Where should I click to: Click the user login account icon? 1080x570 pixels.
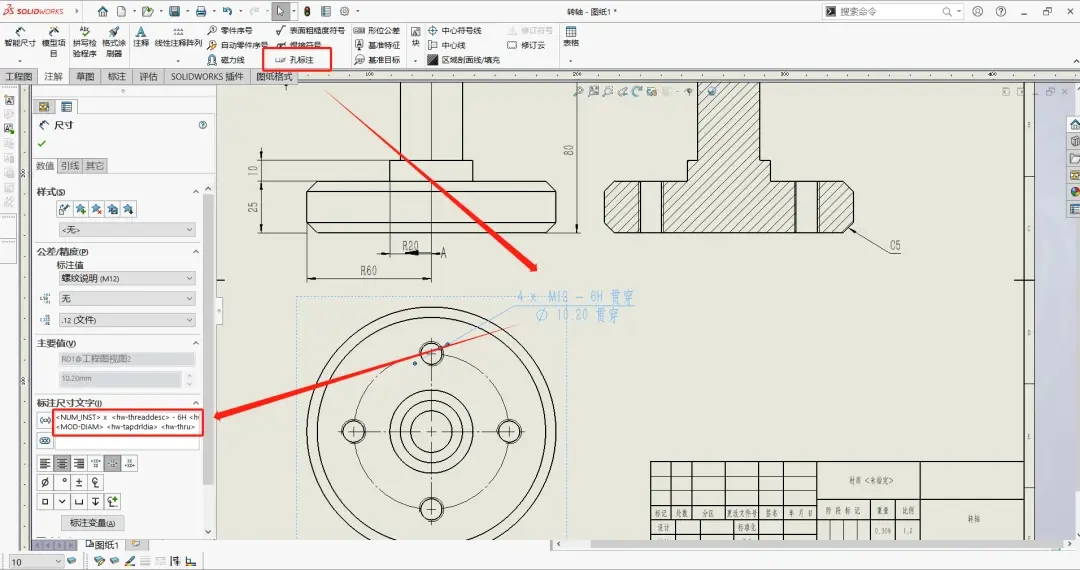pos(978,12)
